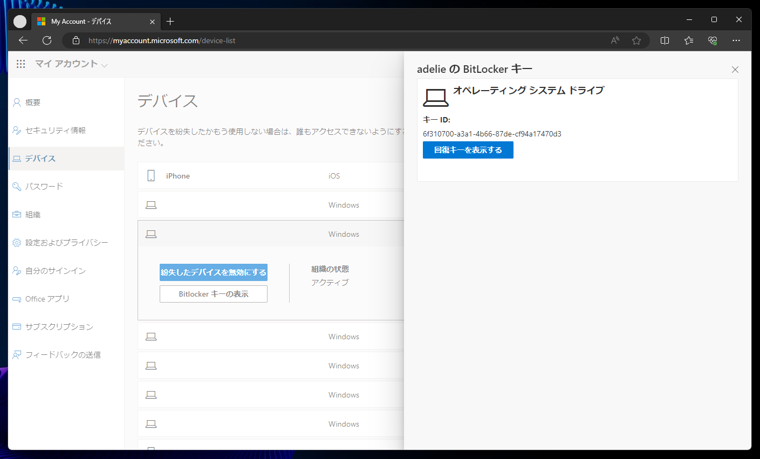Click the browser profile avatar
The width and height of the screenshot is (760, 459).
tap(20, 21)
